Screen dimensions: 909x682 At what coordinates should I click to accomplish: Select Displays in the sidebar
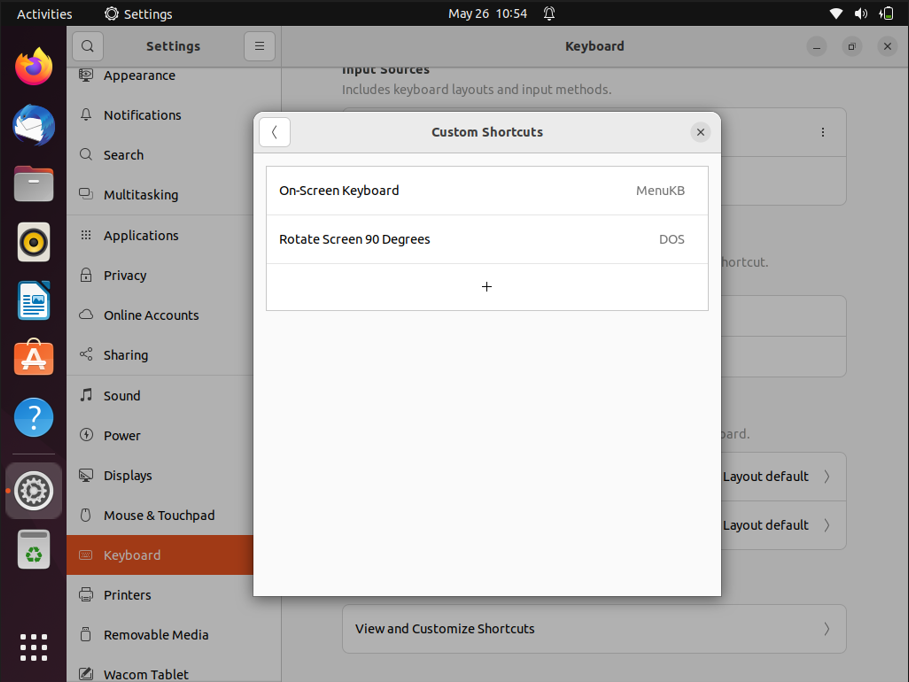(x=128, y=476)
